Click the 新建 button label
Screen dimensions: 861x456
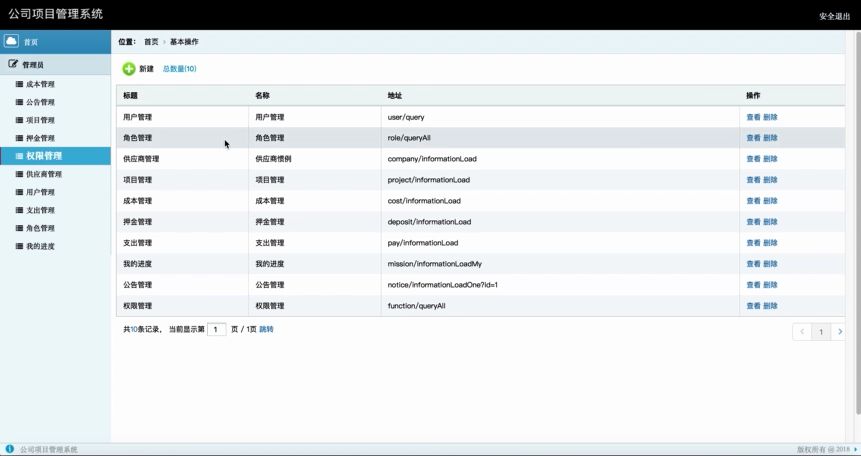click(x=146, y=69)
